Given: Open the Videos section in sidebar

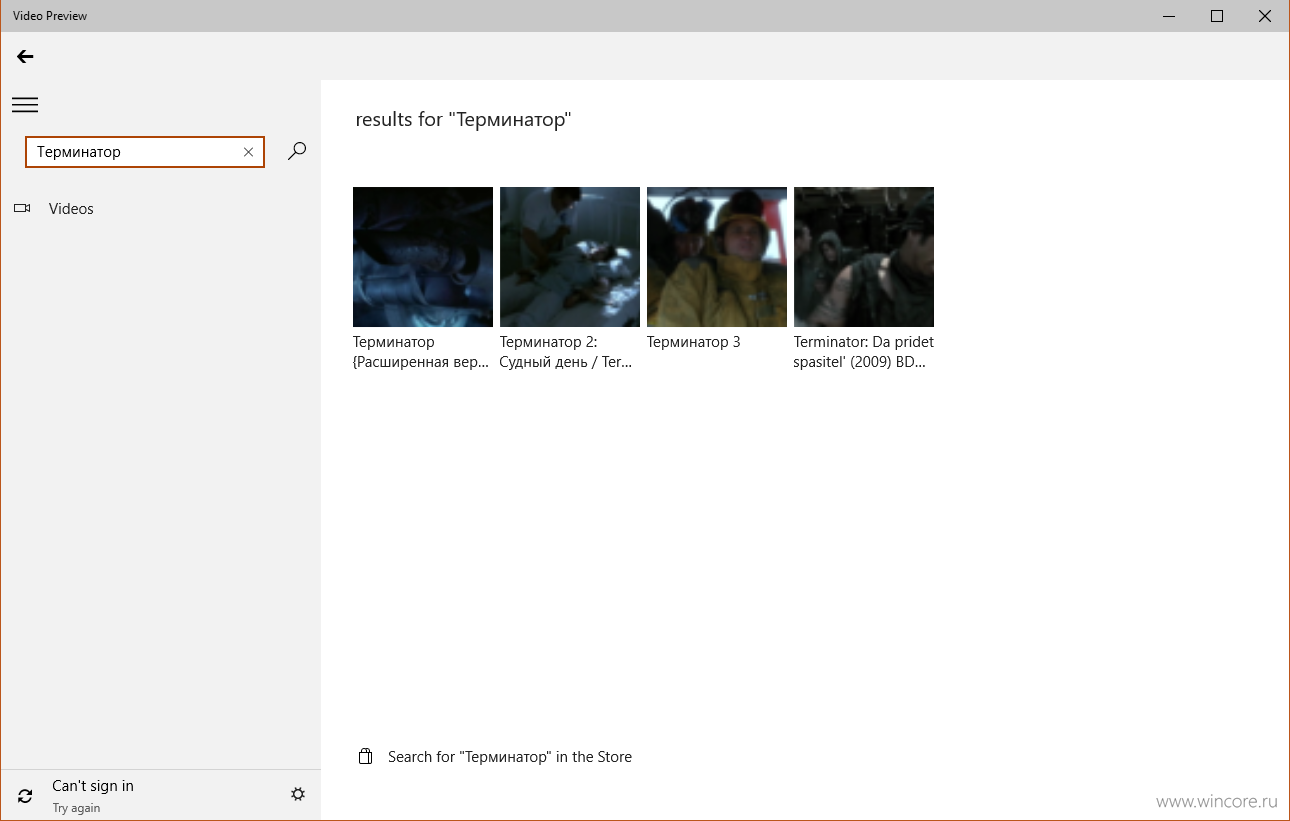Looking at the screenshot, I should pos(160,209).
